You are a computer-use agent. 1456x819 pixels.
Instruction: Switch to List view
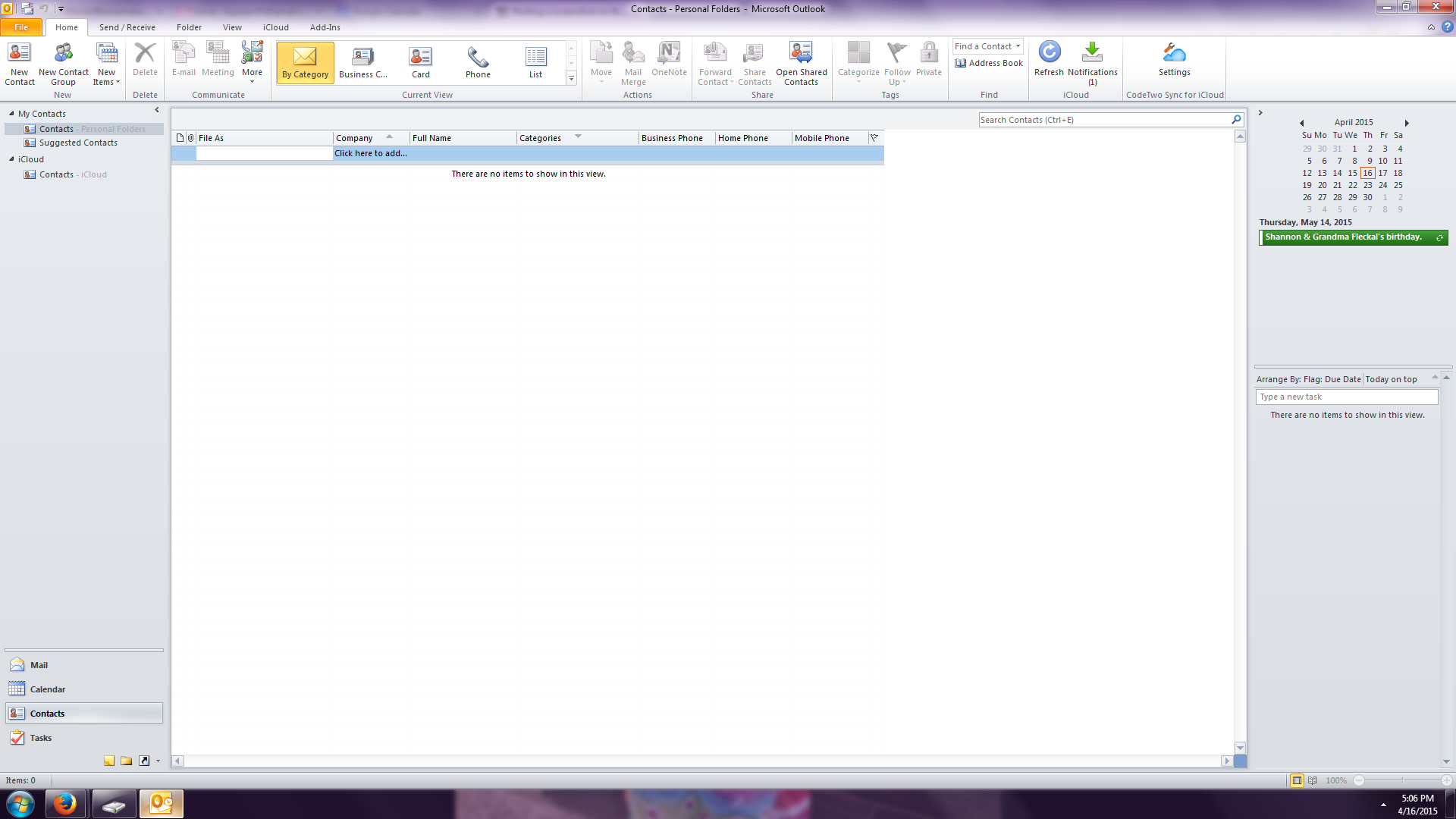pos(536,62)
